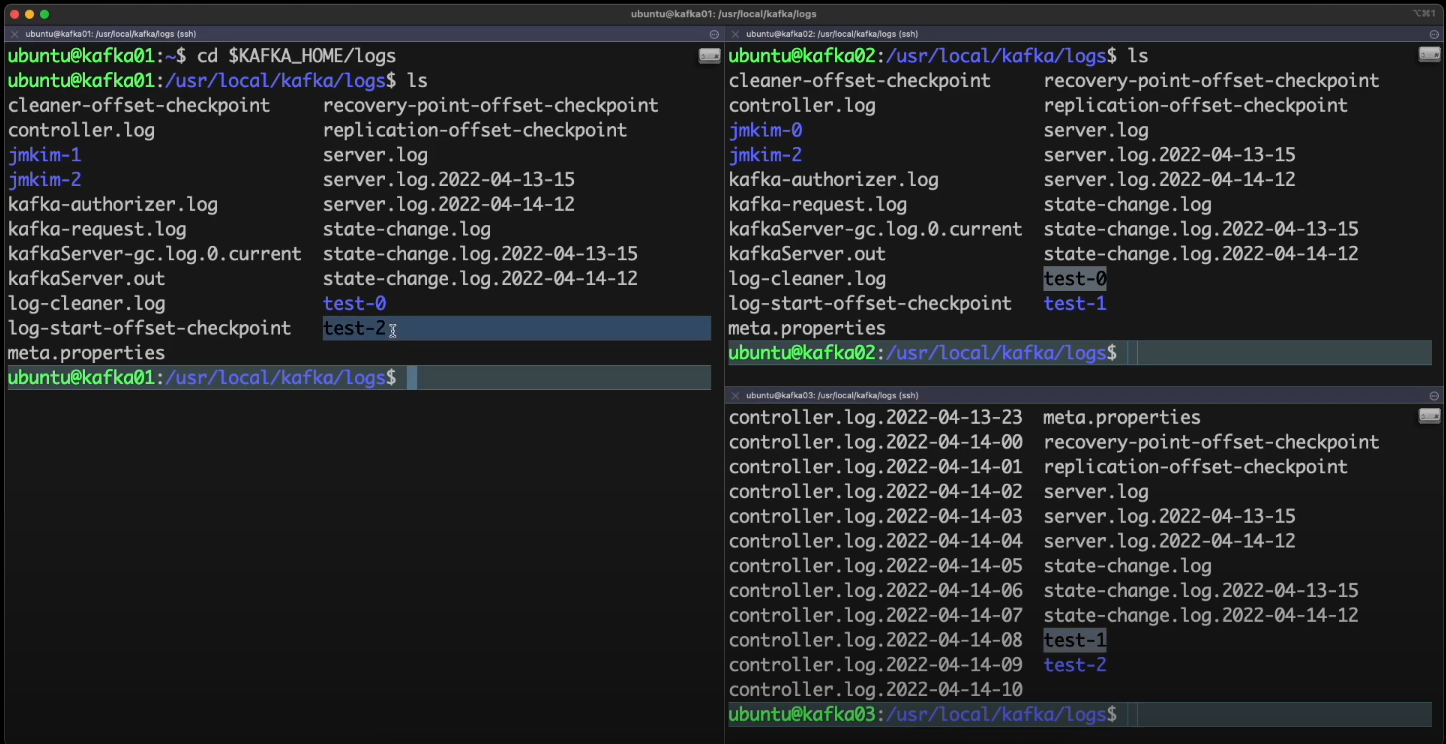Click log-start-offset-checkpoint in kafka01 pane
The width and height of the screenshot is (1446, 744).
(149, 328)
